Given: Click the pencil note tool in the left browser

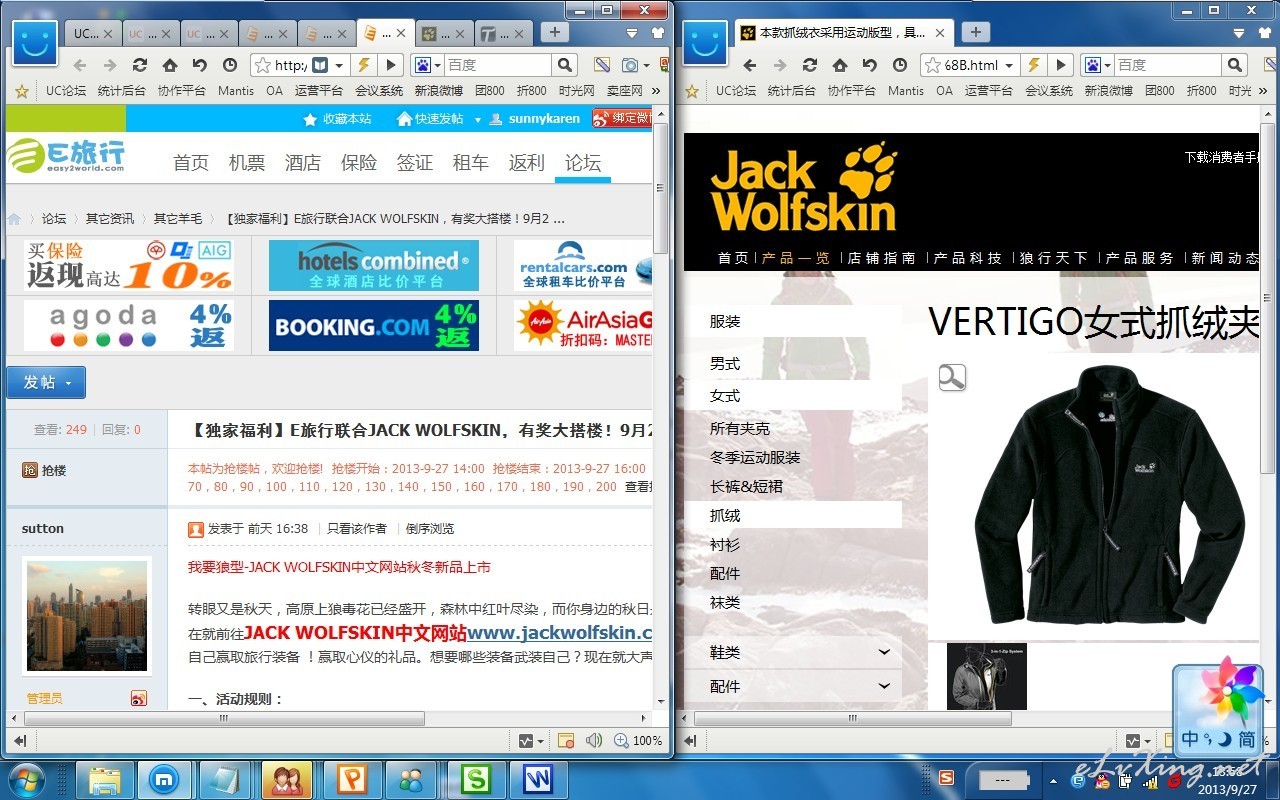Looking at the screenshot, I should tap(601, 65).
